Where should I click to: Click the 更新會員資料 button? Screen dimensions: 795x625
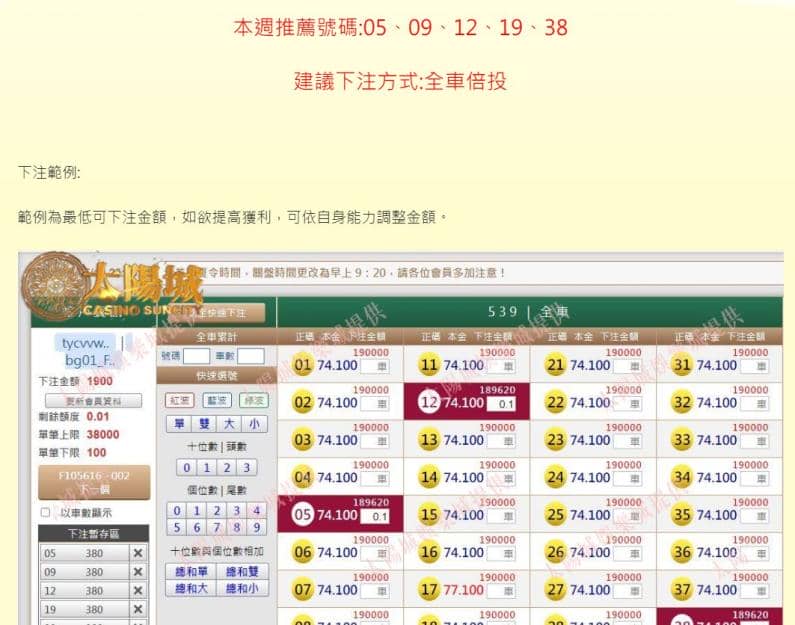click(93, 400)
